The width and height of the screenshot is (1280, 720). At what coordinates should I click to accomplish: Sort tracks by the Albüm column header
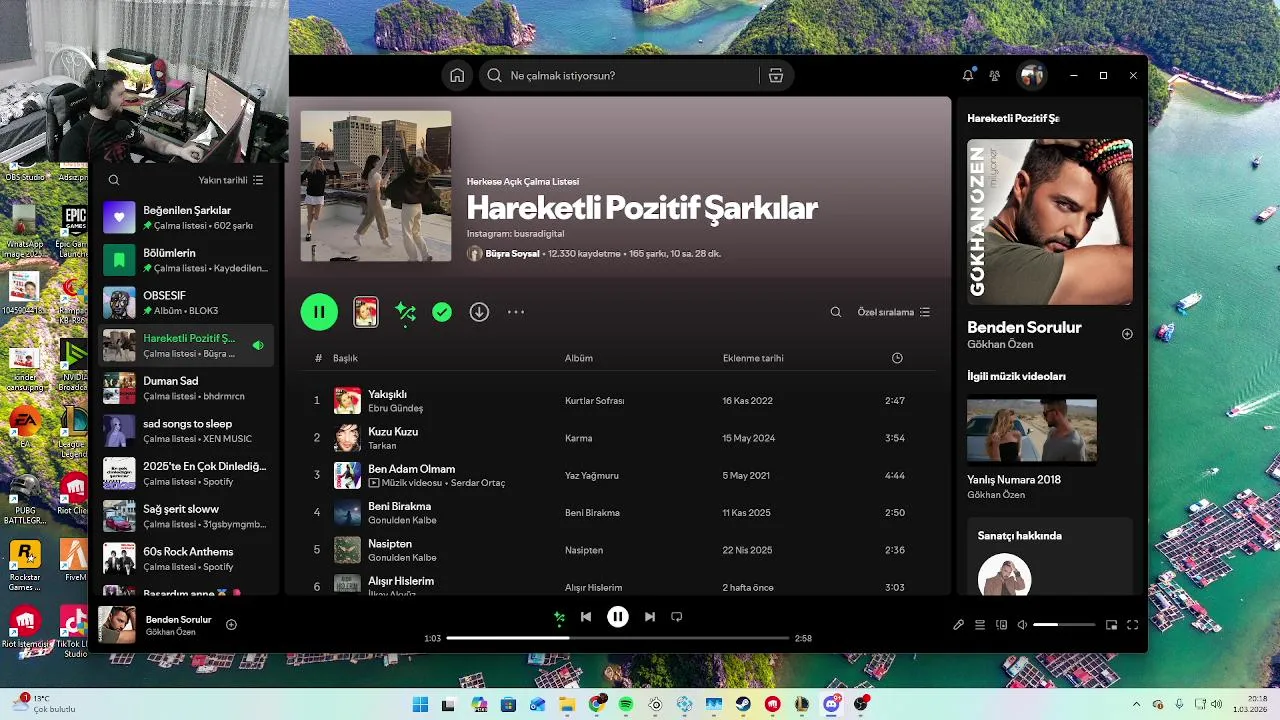pyautogui.click(x=579, y=358)
